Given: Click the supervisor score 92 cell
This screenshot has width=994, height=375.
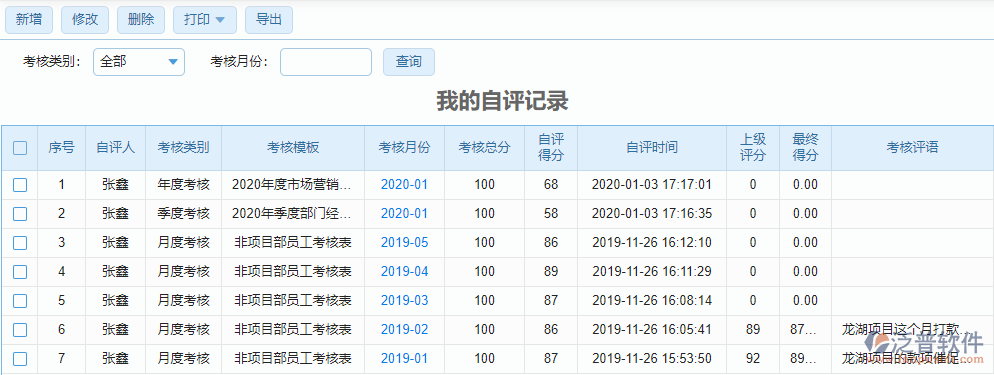Looking at the screenshot, I should 753,359.
